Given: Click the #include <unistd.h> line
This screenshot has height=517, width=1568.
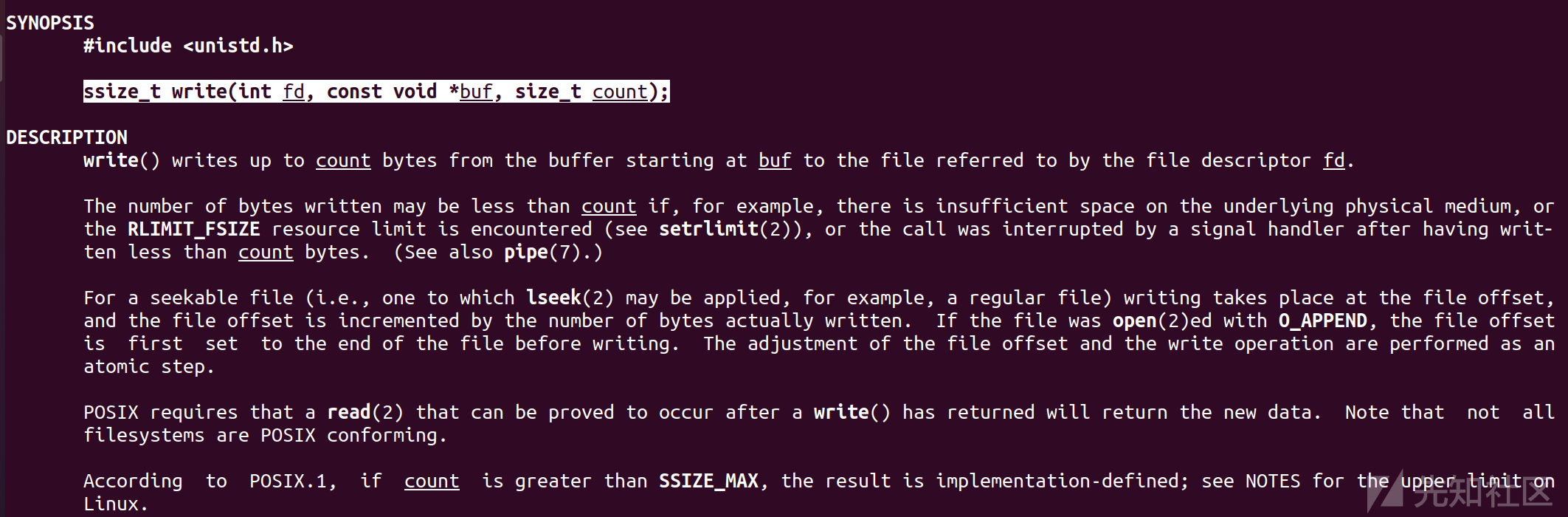Looking at the screenshot, I should click(x=188, y=46).
